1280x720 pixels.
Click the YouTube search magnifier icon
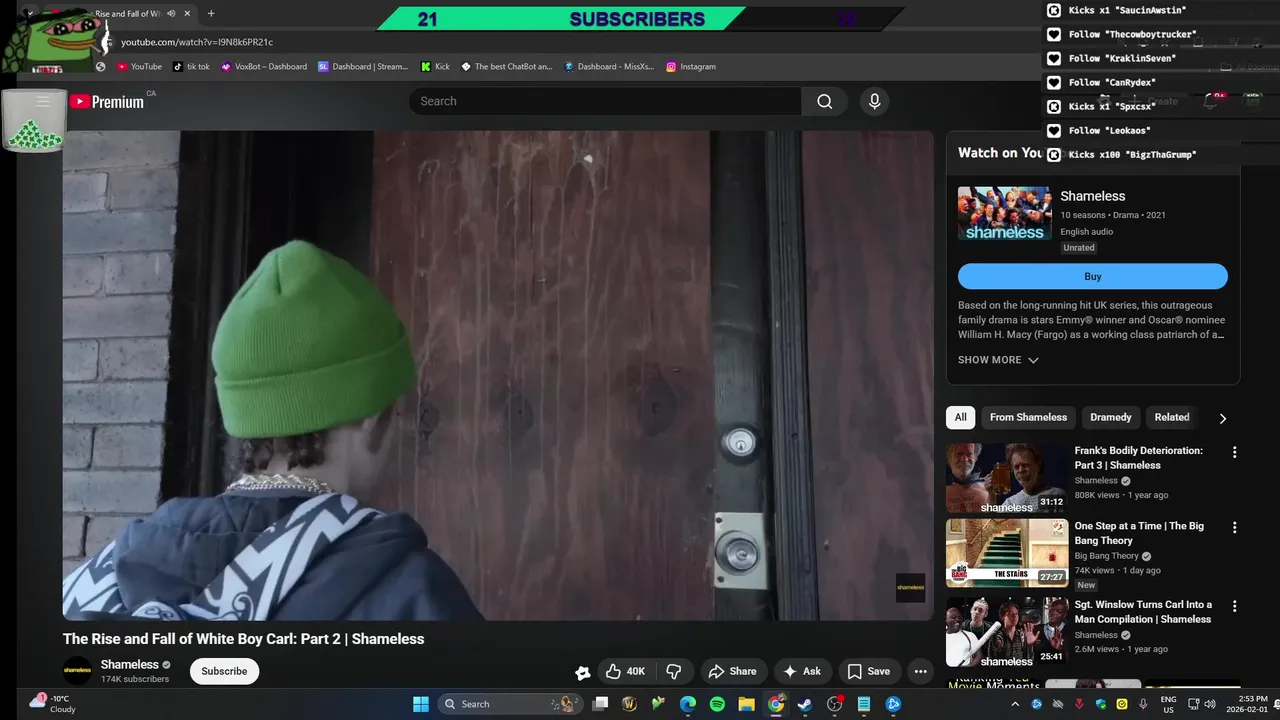(824, 101)
